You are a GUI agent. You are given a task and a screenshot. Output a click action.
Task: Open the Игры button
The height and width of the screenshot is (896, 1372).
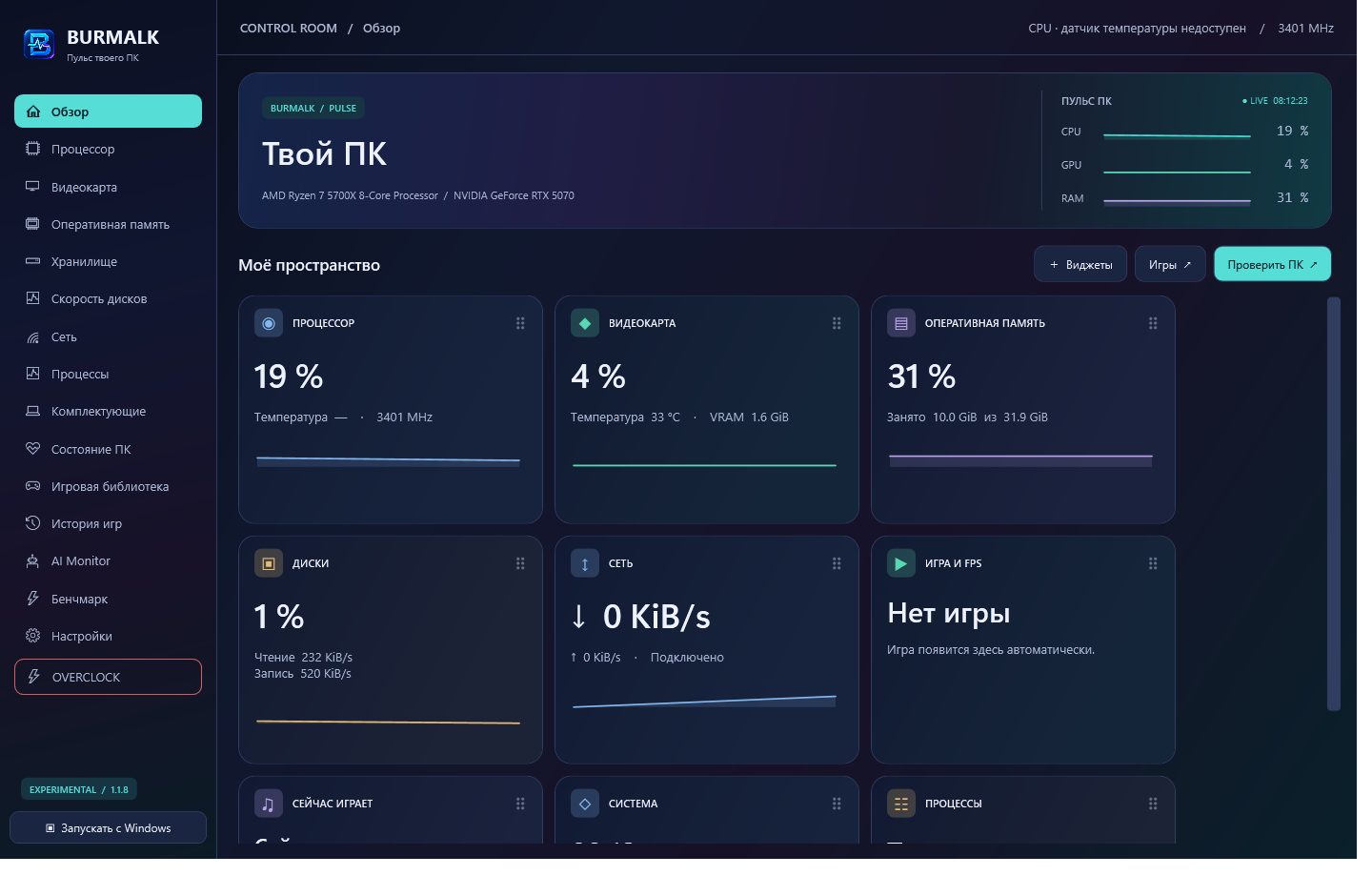coord(1170,264)
